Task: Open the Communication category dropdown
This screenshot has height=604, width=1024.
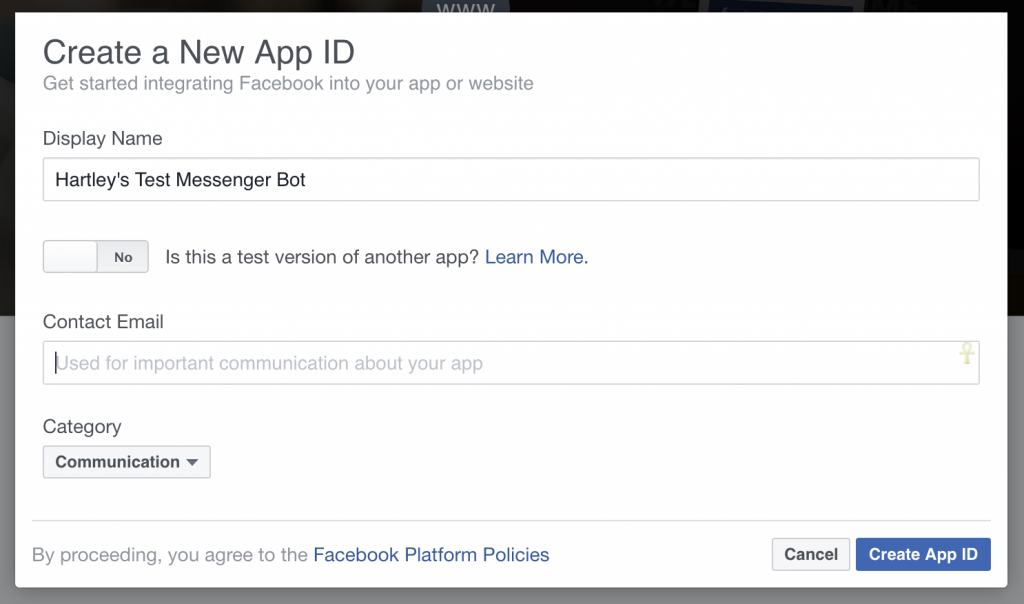Action: pyautogui.click(x=126, y=462)
